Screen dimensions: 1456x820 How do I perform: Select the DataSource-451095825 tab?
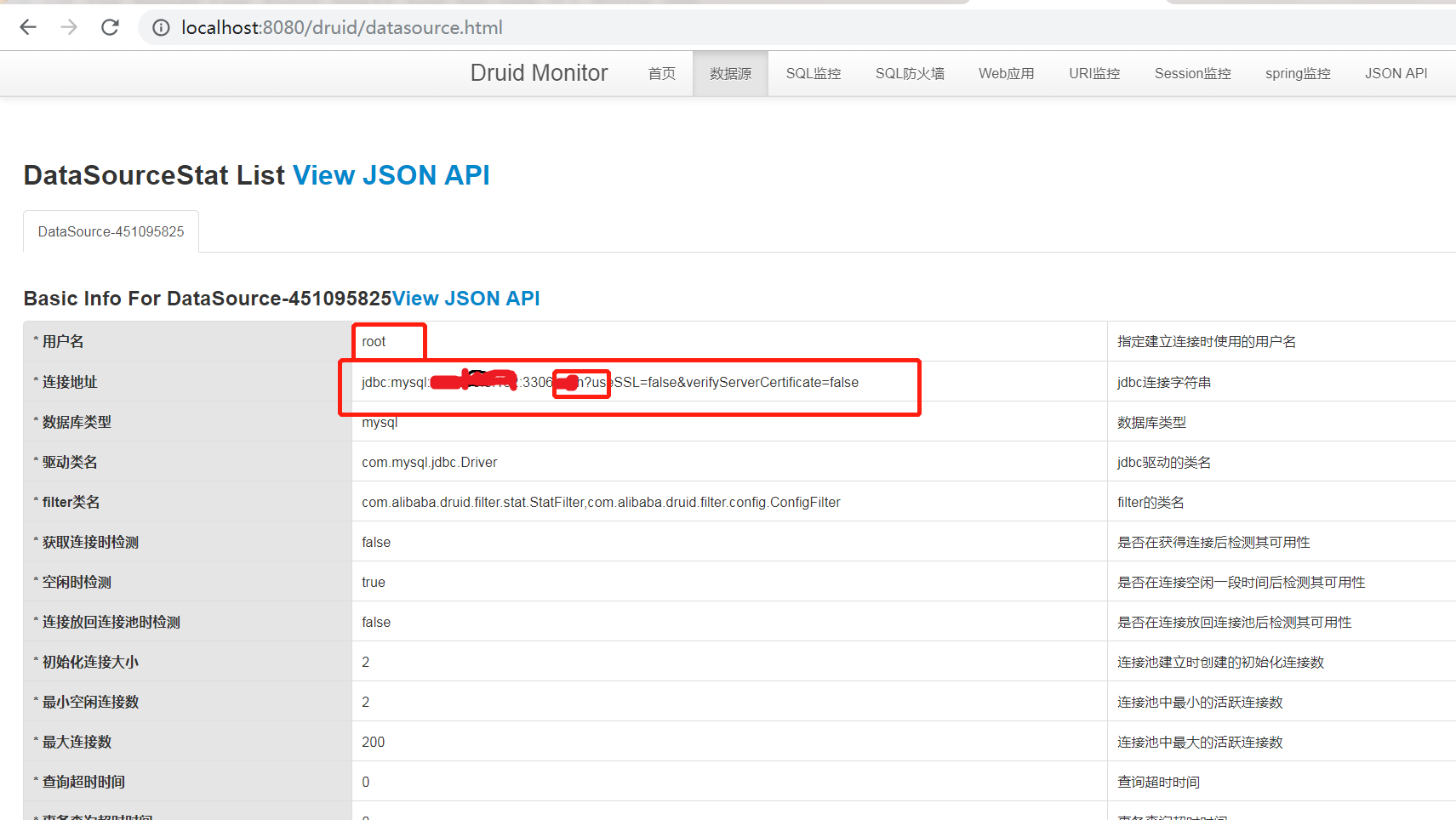(110, 231)
